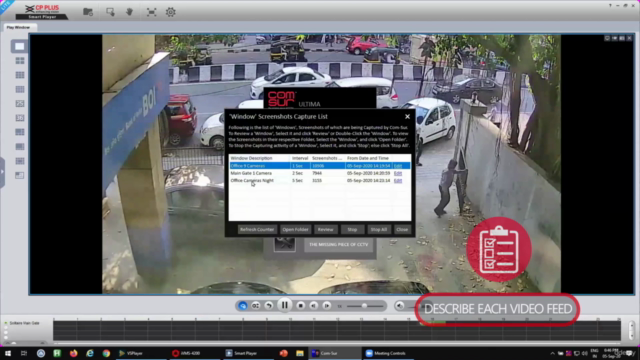Click the rewind-back arrow playback button
The height and width of the screenshot is (360, 640).
(x=269, y=306)
